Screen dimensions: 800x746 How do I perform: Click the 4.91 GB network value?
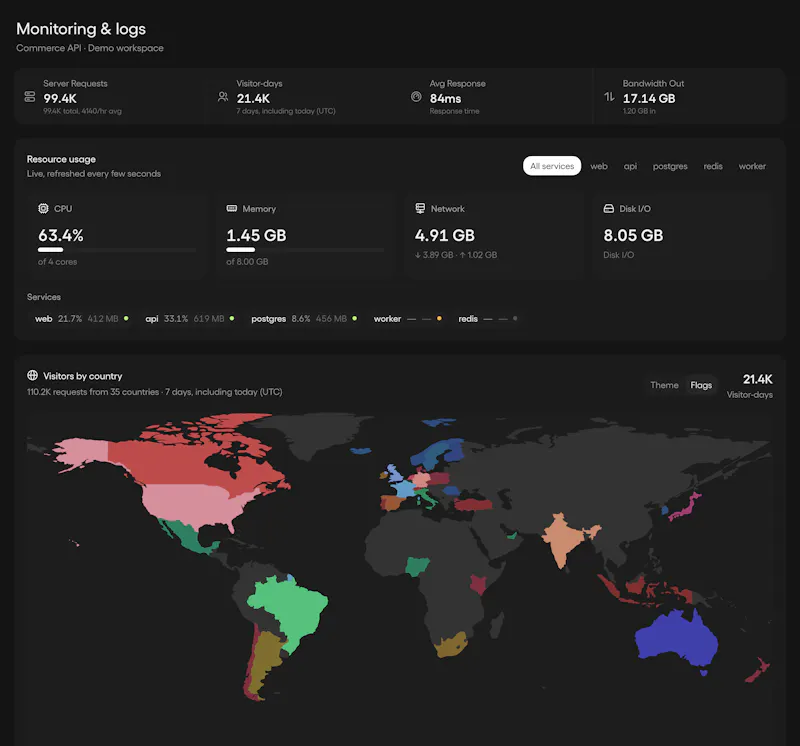click(444, 235)
